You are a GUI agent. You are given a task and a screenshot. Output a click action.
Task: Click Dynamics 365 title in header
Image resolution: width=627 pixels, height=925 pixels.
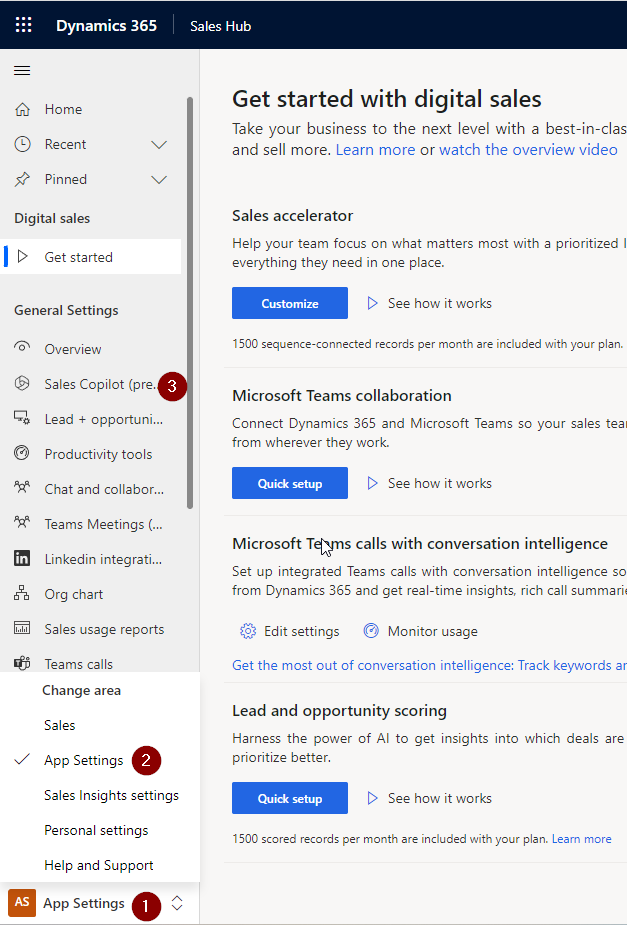pyautogui.click(x=106, y=26)
